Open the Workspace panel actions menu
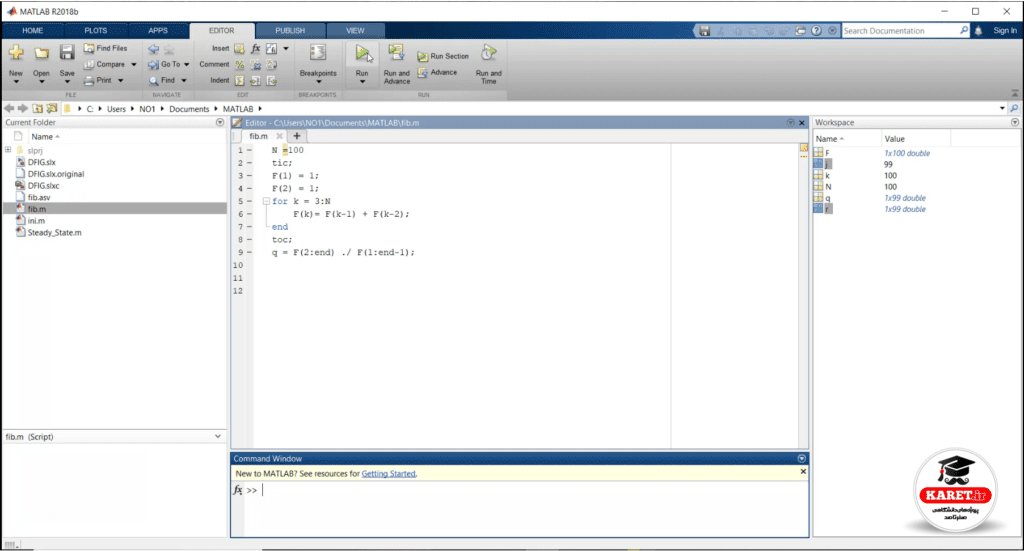The width and height of the screenshot is (1024, 551). 1015,122
